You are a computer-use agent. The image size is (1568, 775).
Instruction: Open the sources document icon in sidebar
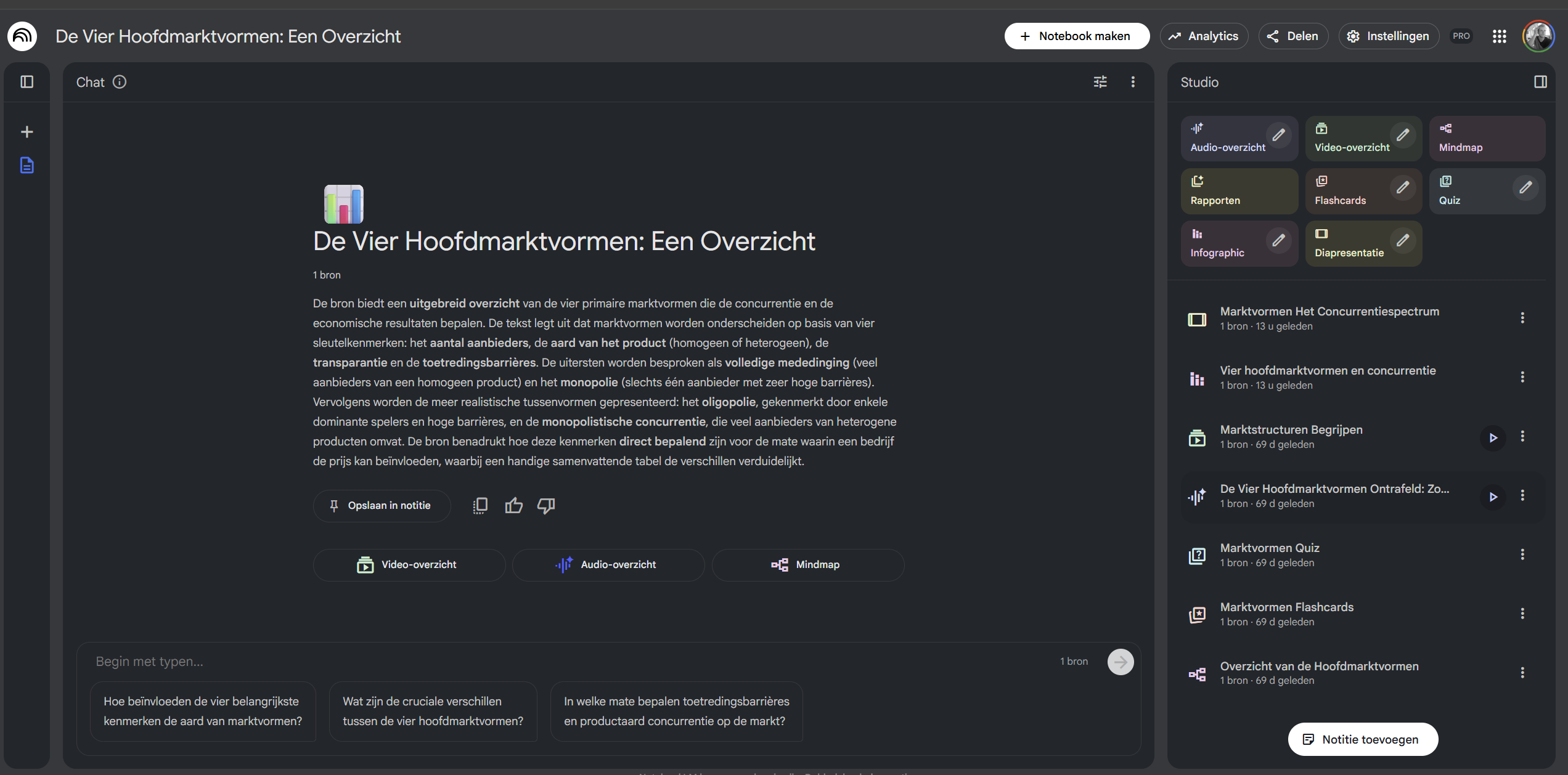coord(27,165)
